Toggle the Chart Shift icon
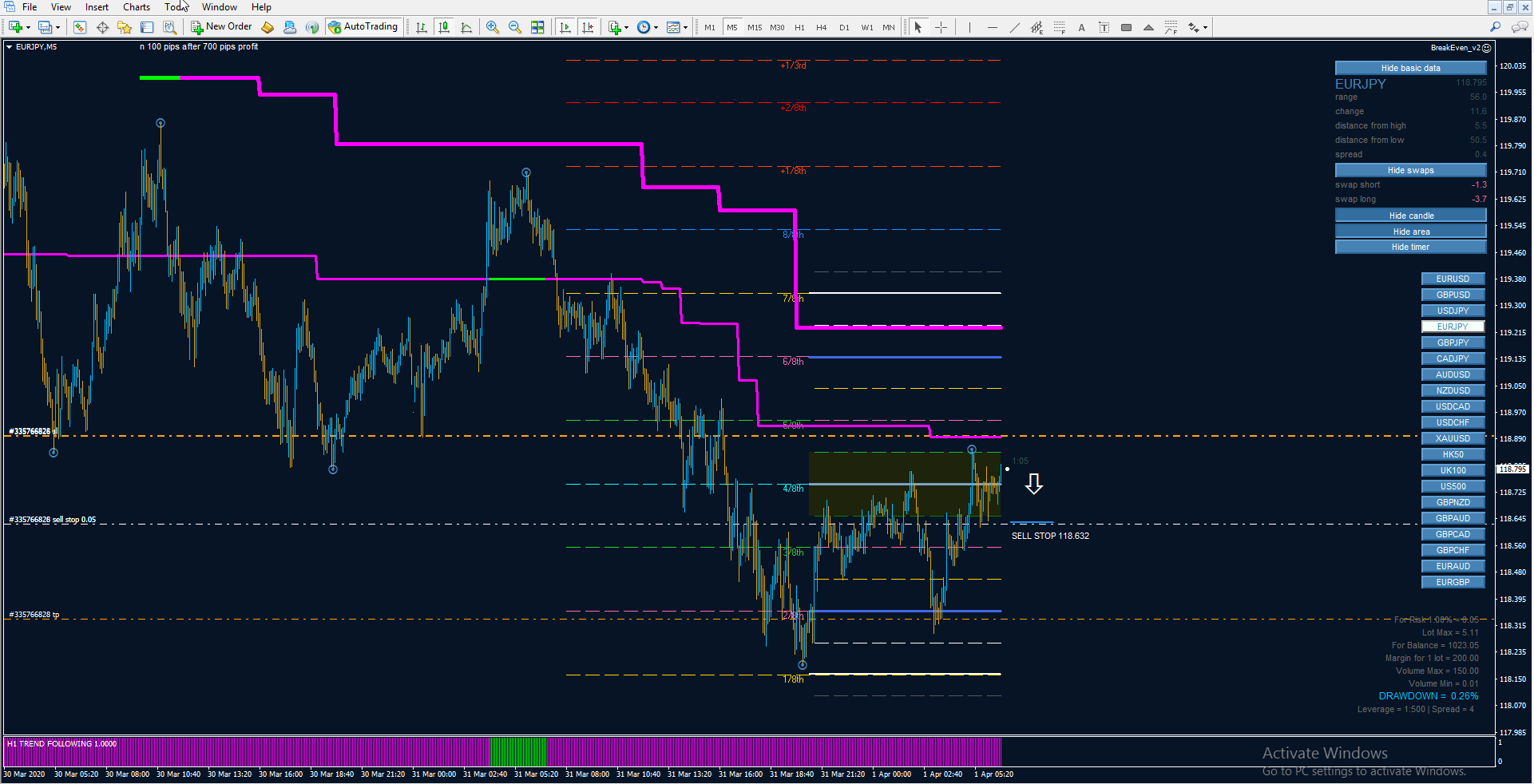 588,27
